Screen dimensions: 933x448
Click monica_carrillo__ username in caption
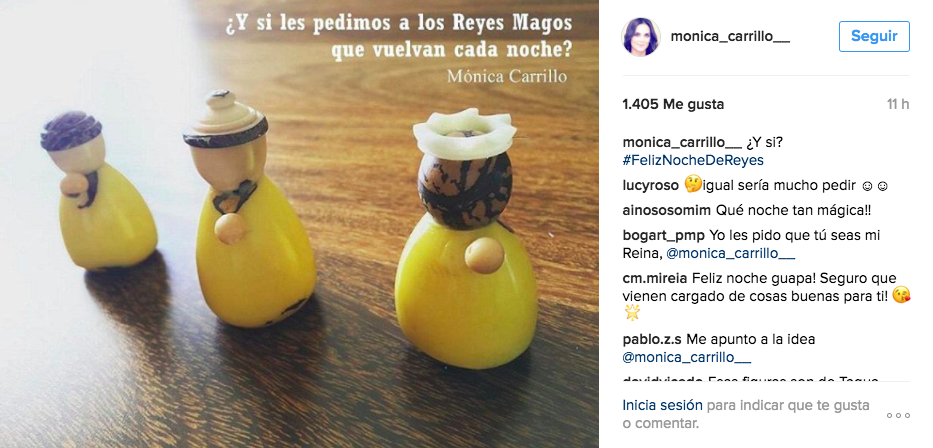click(682, 143)
